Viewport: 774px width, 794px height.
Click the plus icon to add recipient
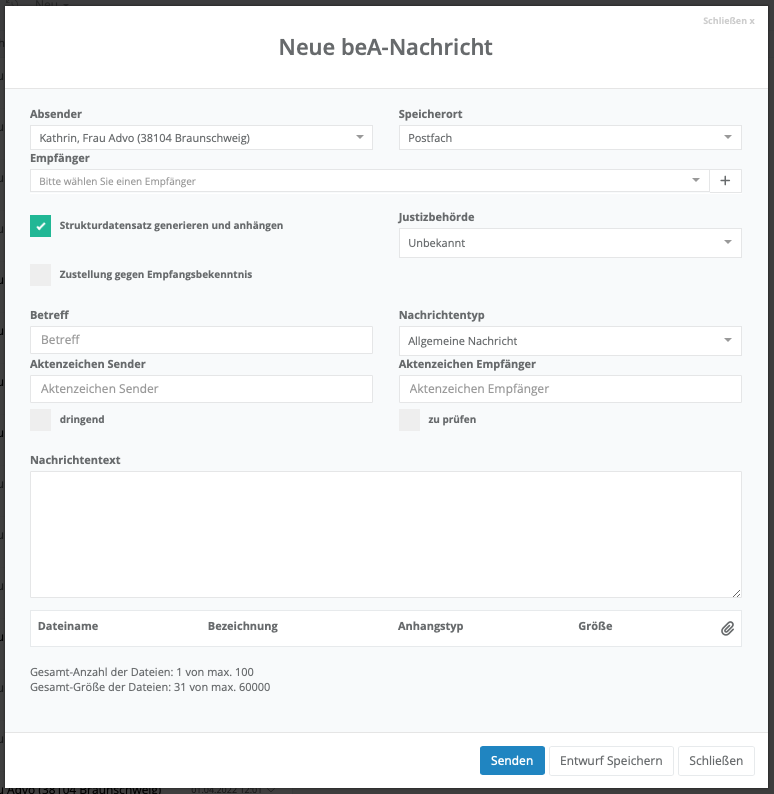pos(725,181)
